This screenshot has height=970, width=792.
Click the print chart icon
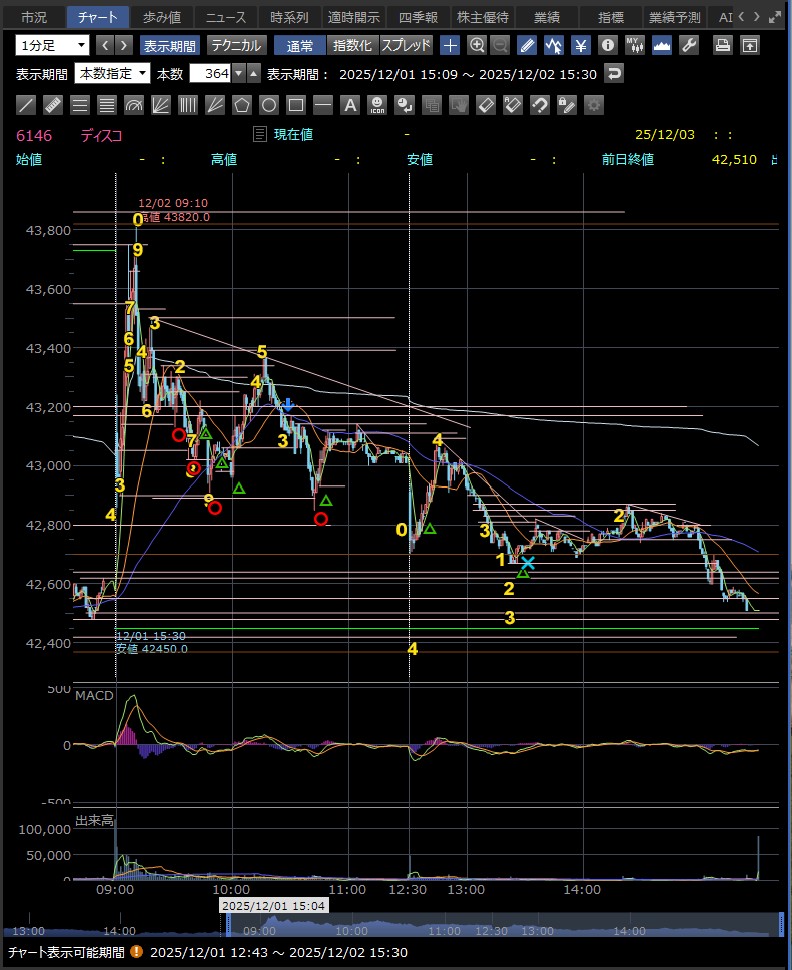pos(724,45)
